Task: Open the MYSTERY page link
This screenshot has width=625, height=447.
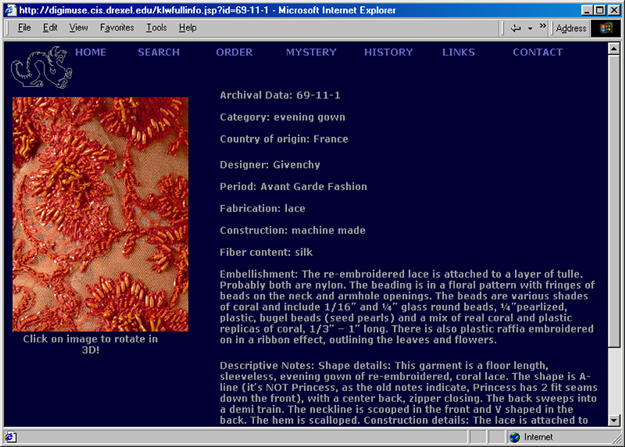Action: coord(311,52)
